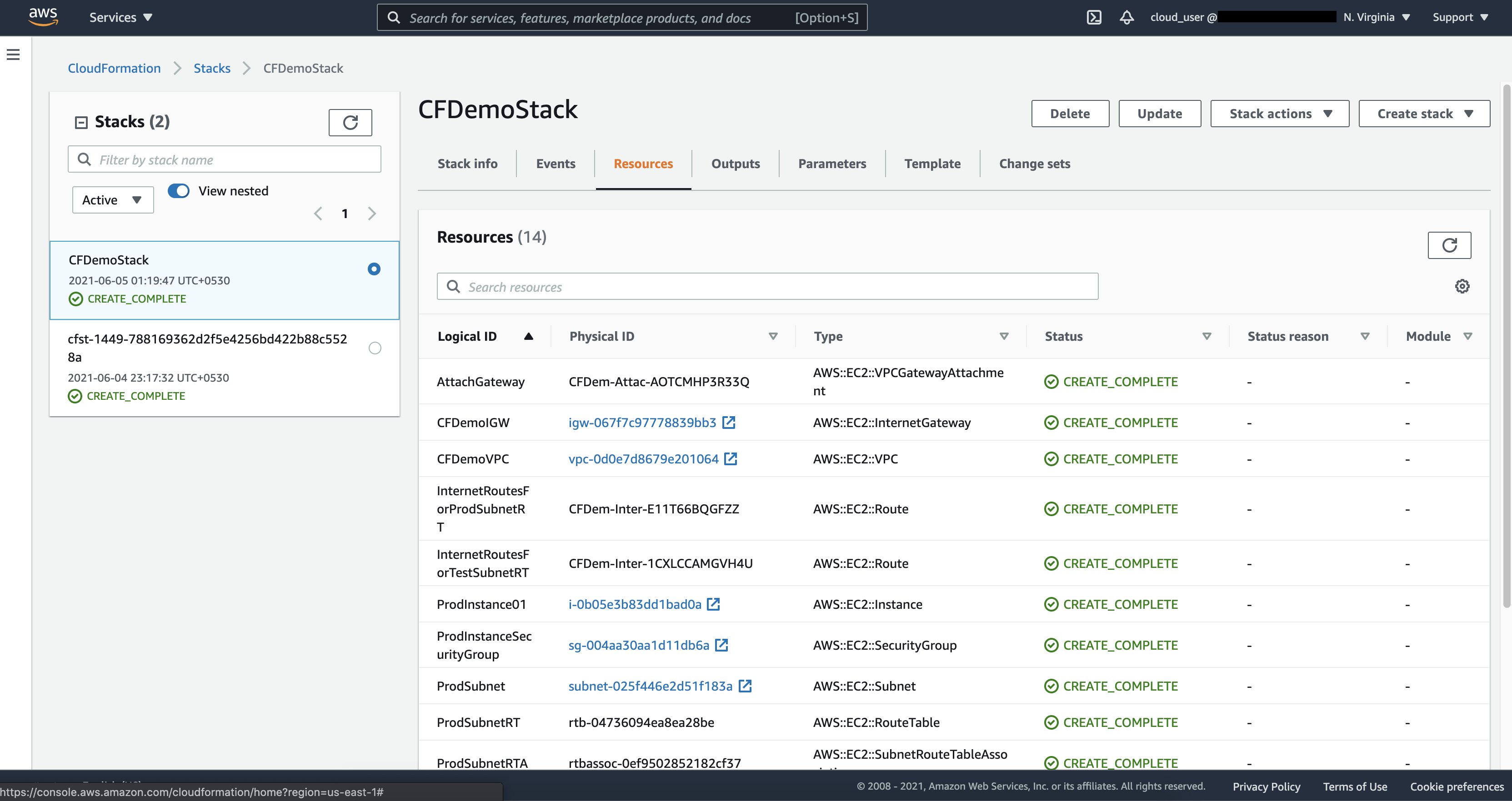The width and height of the screenshot is (1512, 801).
Task: Open the hamburger navigation menu
Action: [x=13, y=55]
